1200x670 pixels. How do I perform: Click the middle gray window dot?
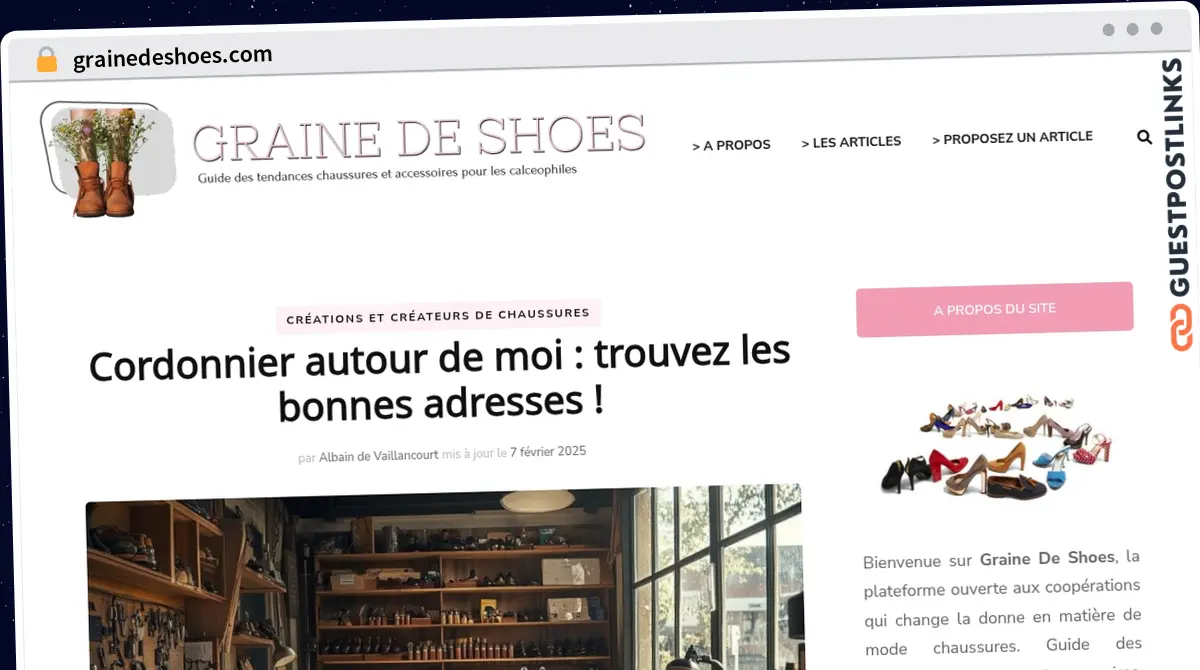click(x=1133, y=30)
